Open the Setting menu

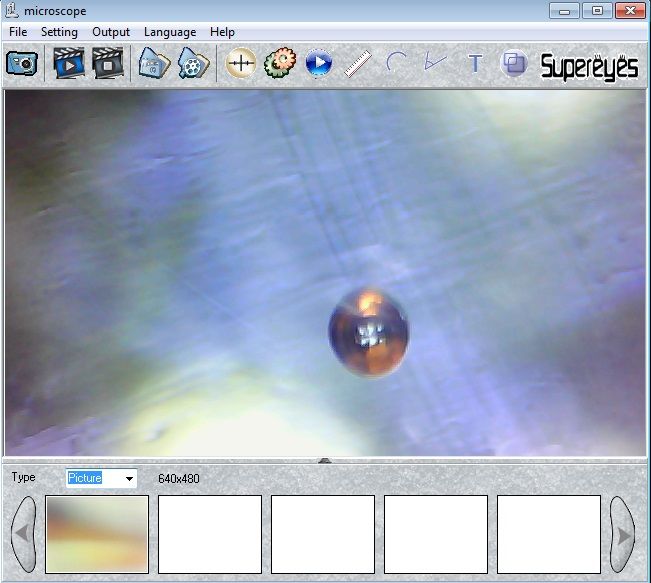pyautogui.click(x=59, y=32)
